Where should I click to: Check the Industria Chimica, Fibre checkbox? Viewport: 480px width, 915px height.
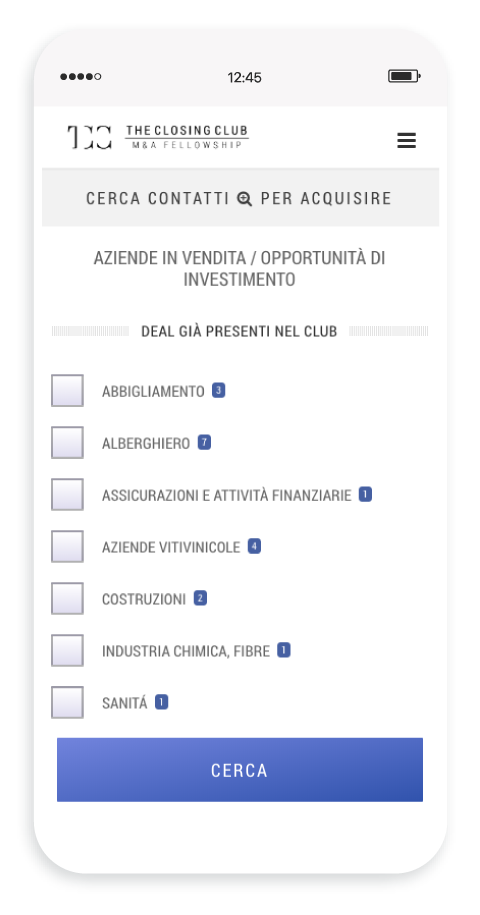pyautogui.click(x=67, y=650)
